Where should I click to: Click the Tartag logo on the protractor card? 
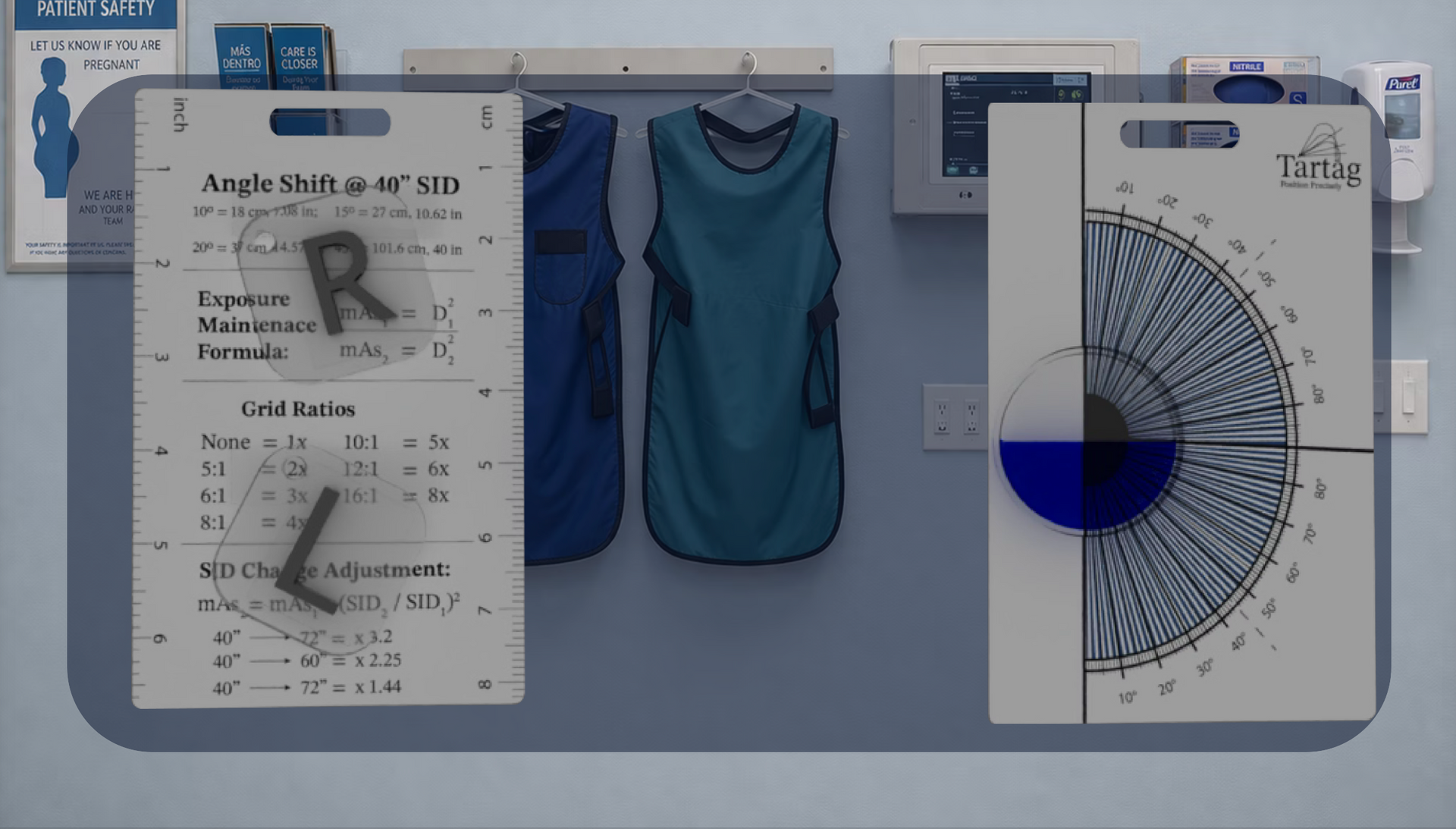pos(1319,158)
